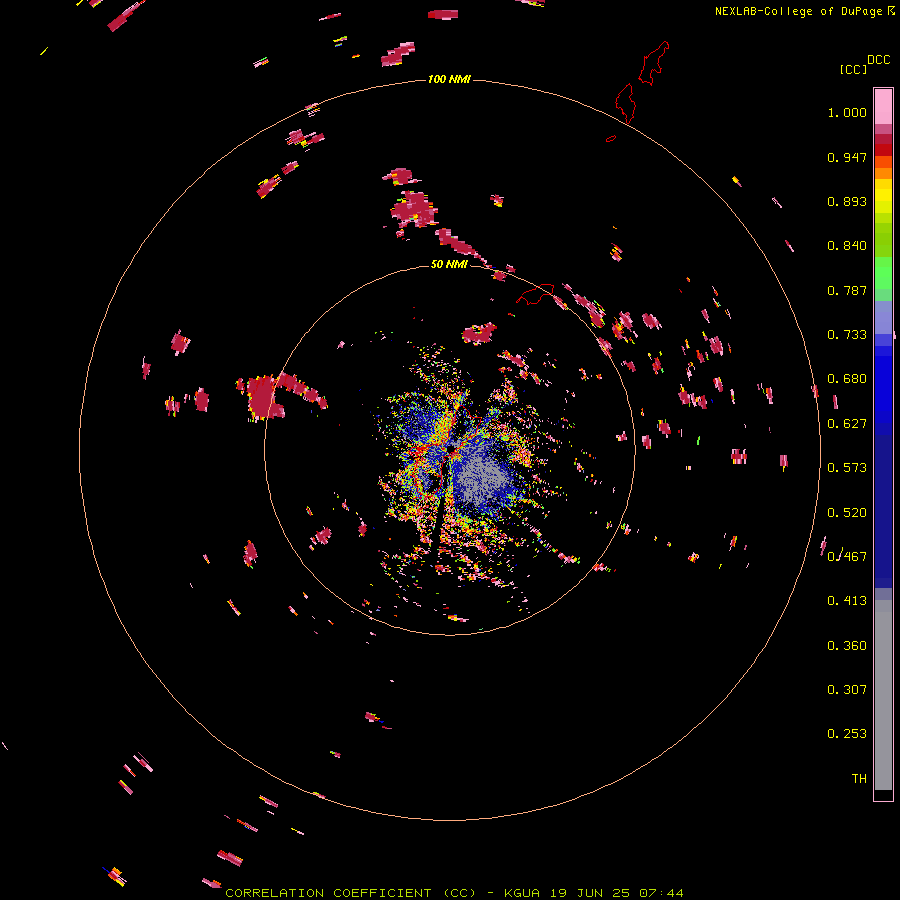The width and height of the screenshot is (900, 900).
Task: Click the 0.893 scale value
Action: 847,201
